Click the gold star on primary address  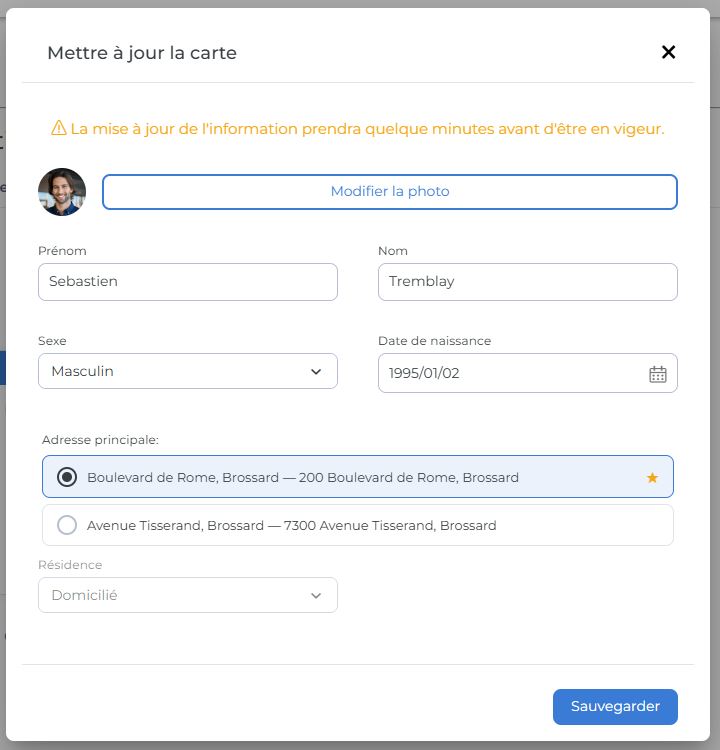click(652, 478)
